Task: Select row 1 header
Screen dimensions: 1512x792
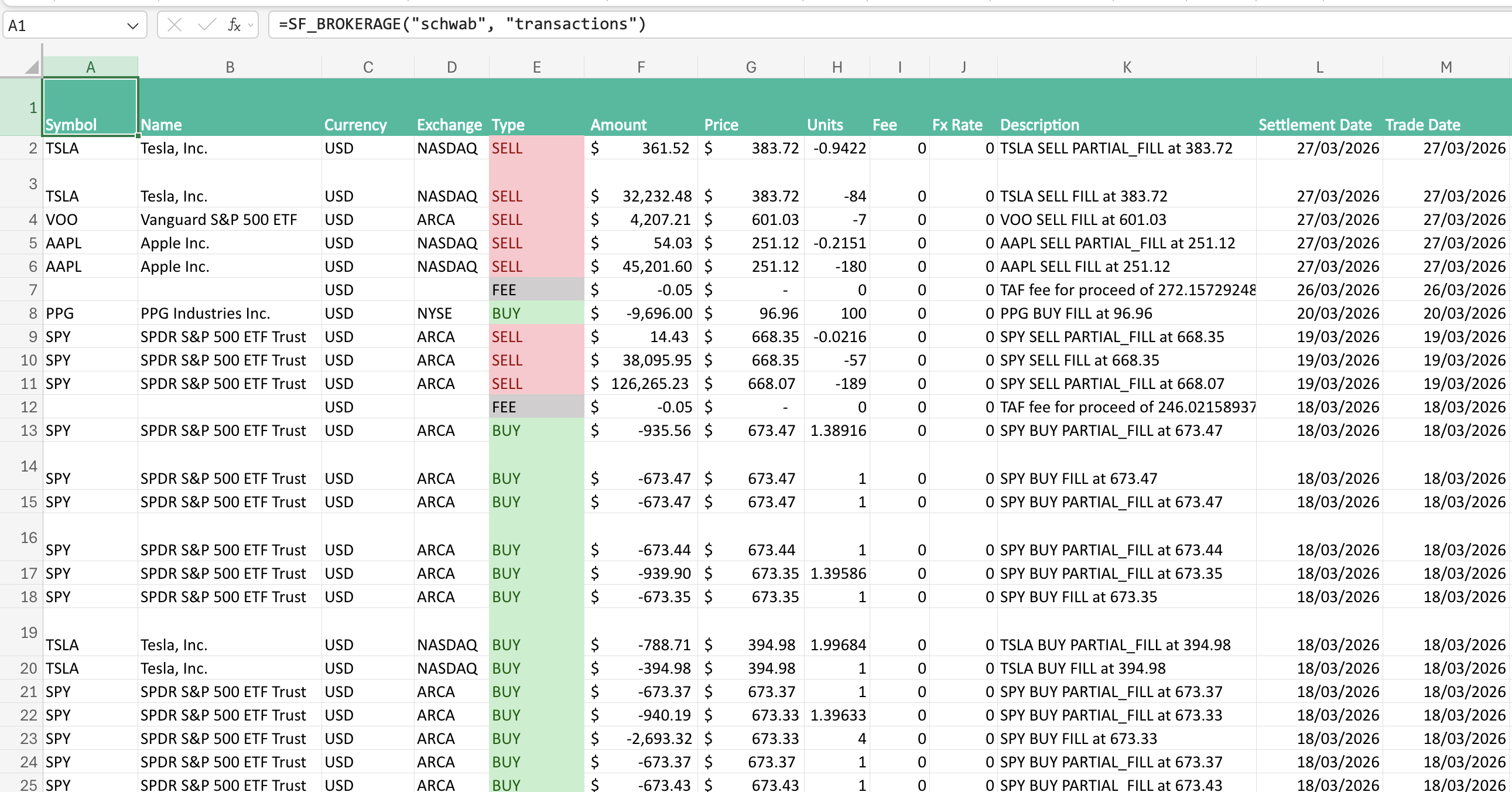Action: pyautogui.click(x=21, y=107)
